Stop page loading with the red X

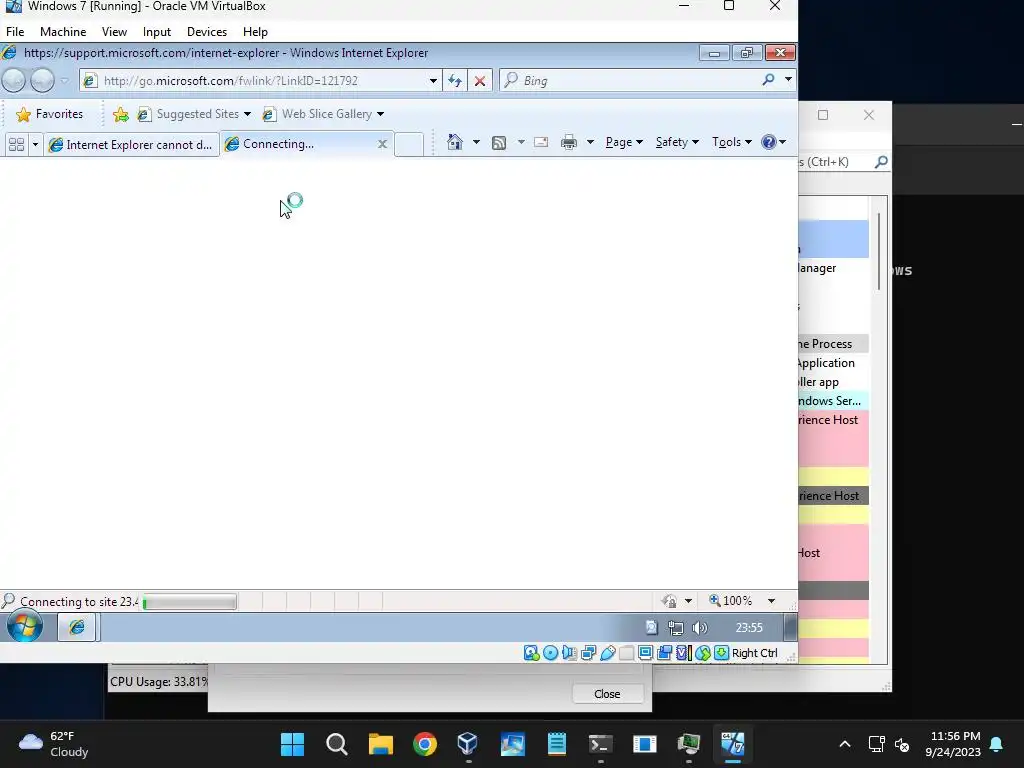tap(480, 81)
